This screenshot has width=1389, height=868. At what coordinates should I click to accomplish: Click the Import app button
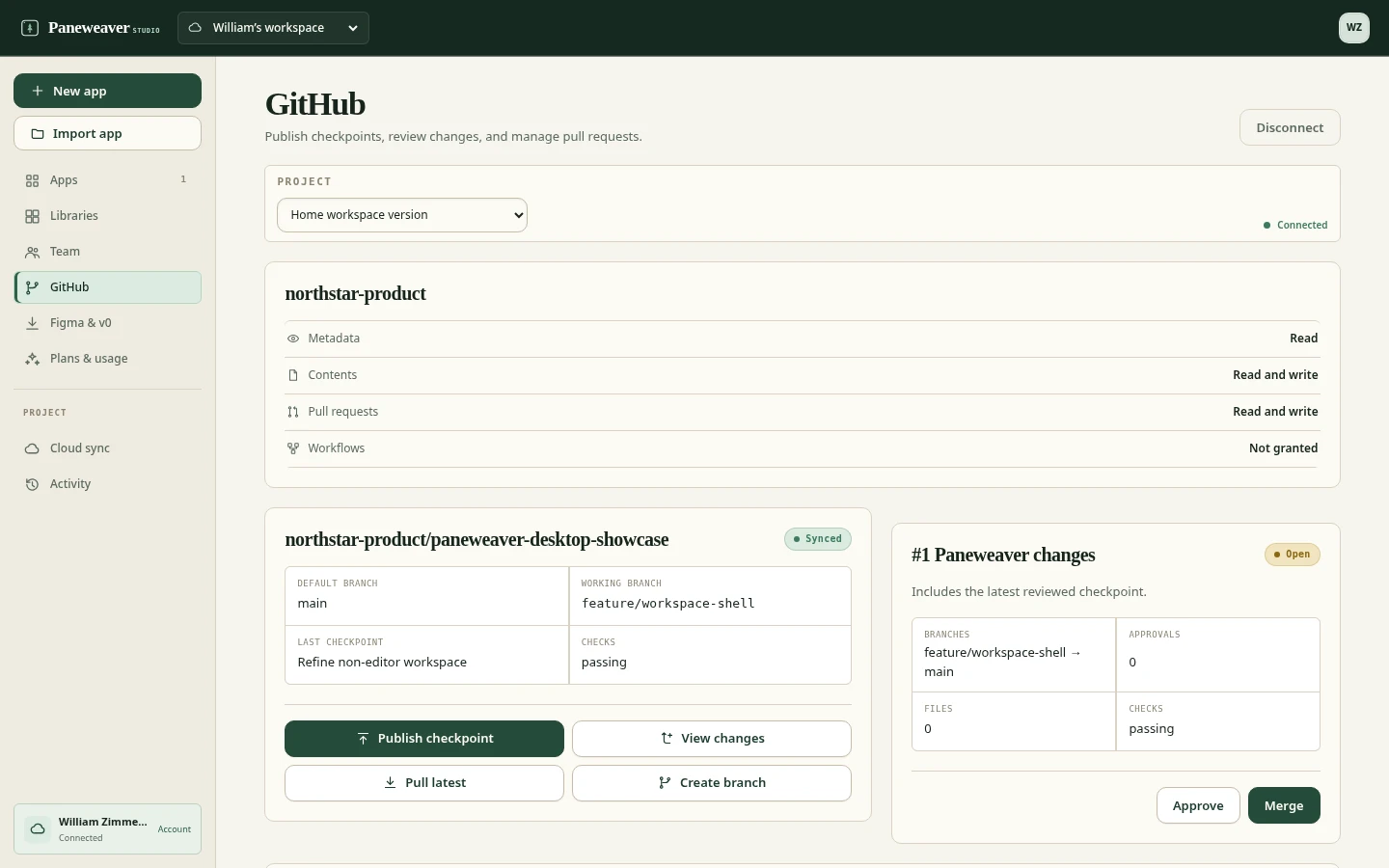[107, 133]
